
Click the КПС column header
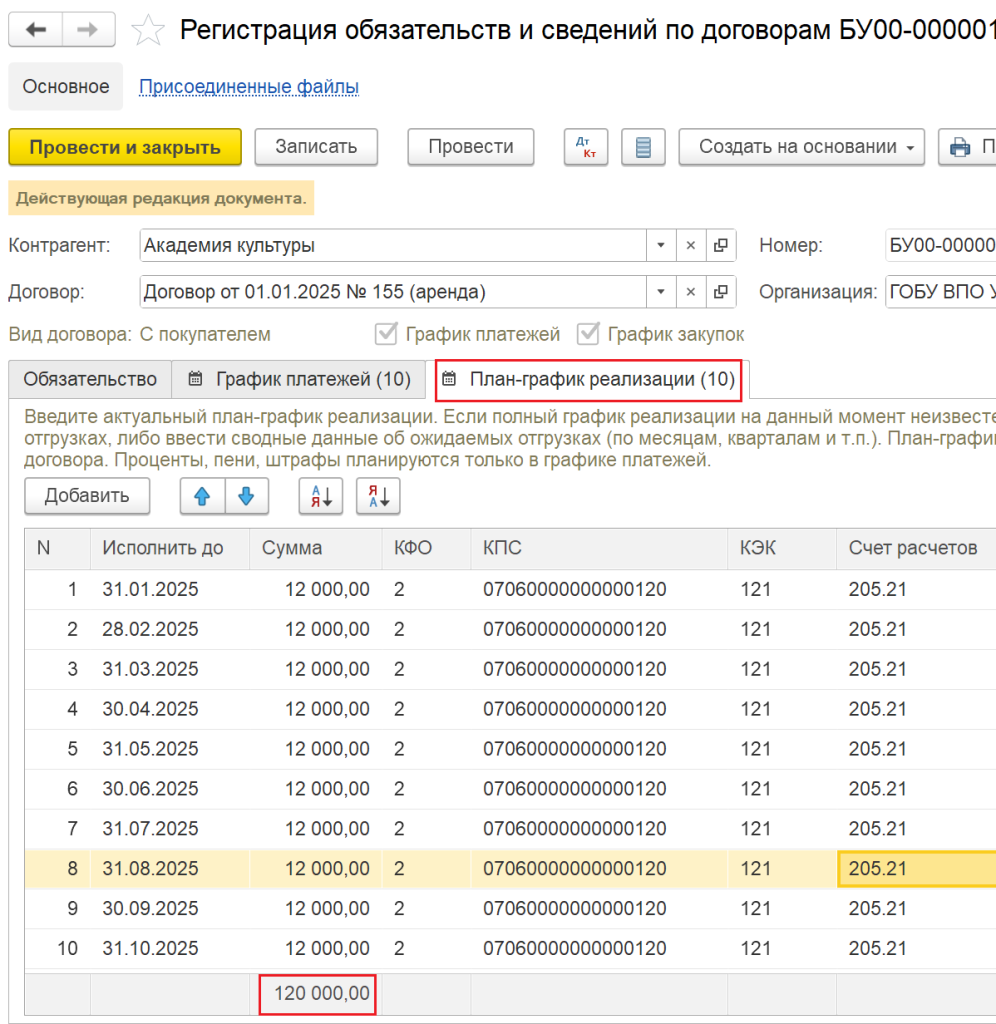(600, 549)
